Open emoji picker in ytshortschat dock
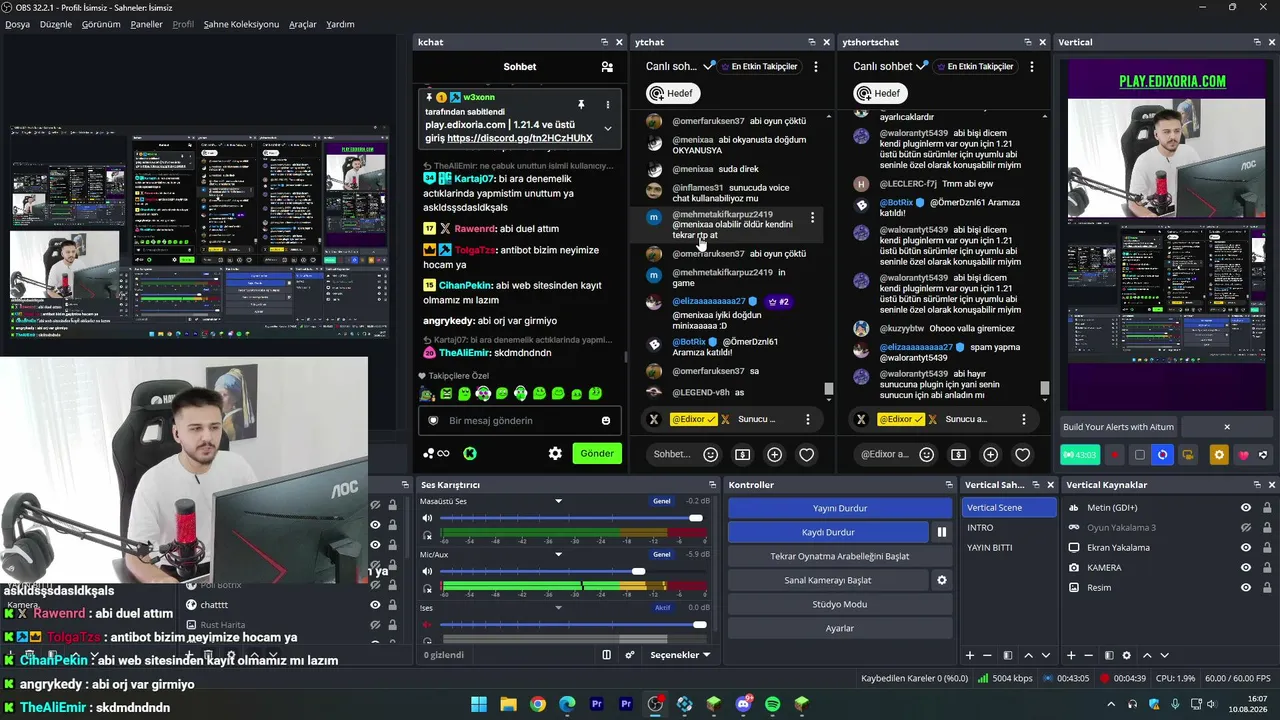The width and height of the screenshot is (1280, 720). (x=927, y=454)
